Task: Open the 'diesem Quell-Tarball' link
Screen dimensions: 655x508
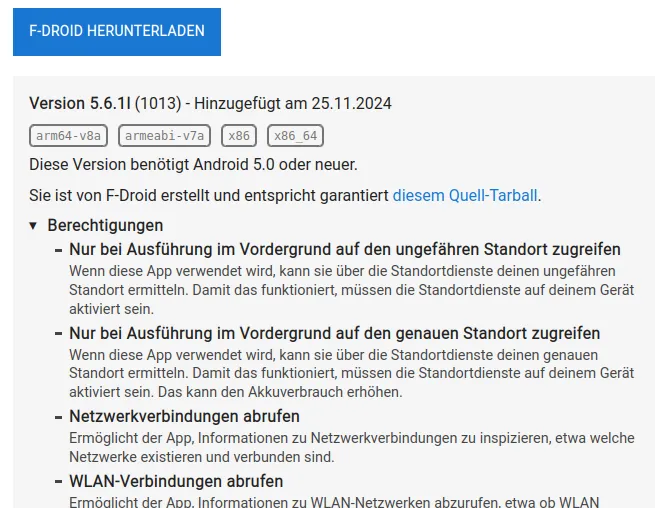Action: [466, 196]
